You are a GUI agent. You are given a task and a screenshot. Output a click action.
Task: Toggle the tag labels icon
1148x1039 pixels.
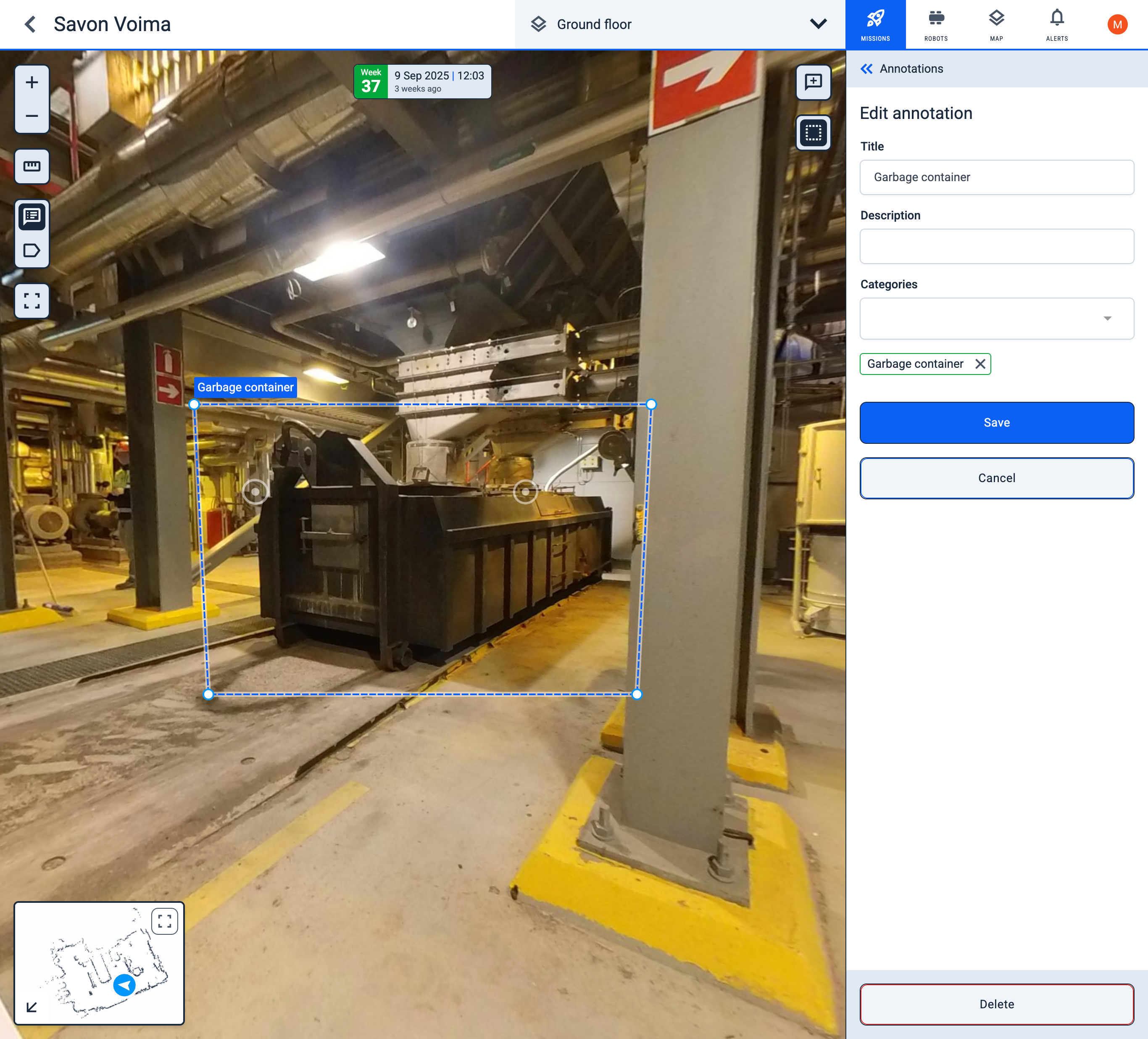point(32,251)
